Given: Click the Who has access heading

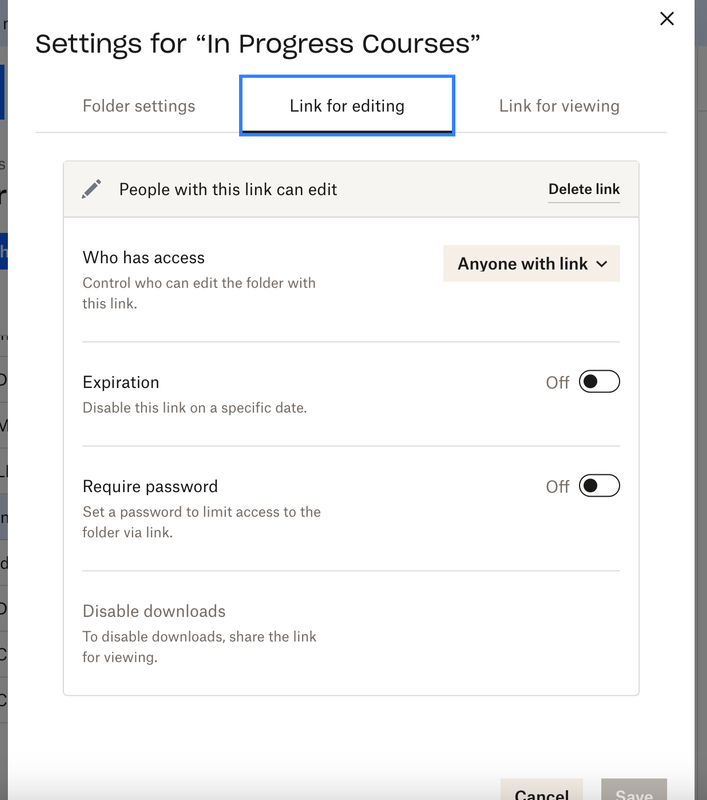Looking at the screenshot, I should tap(144, 258).
